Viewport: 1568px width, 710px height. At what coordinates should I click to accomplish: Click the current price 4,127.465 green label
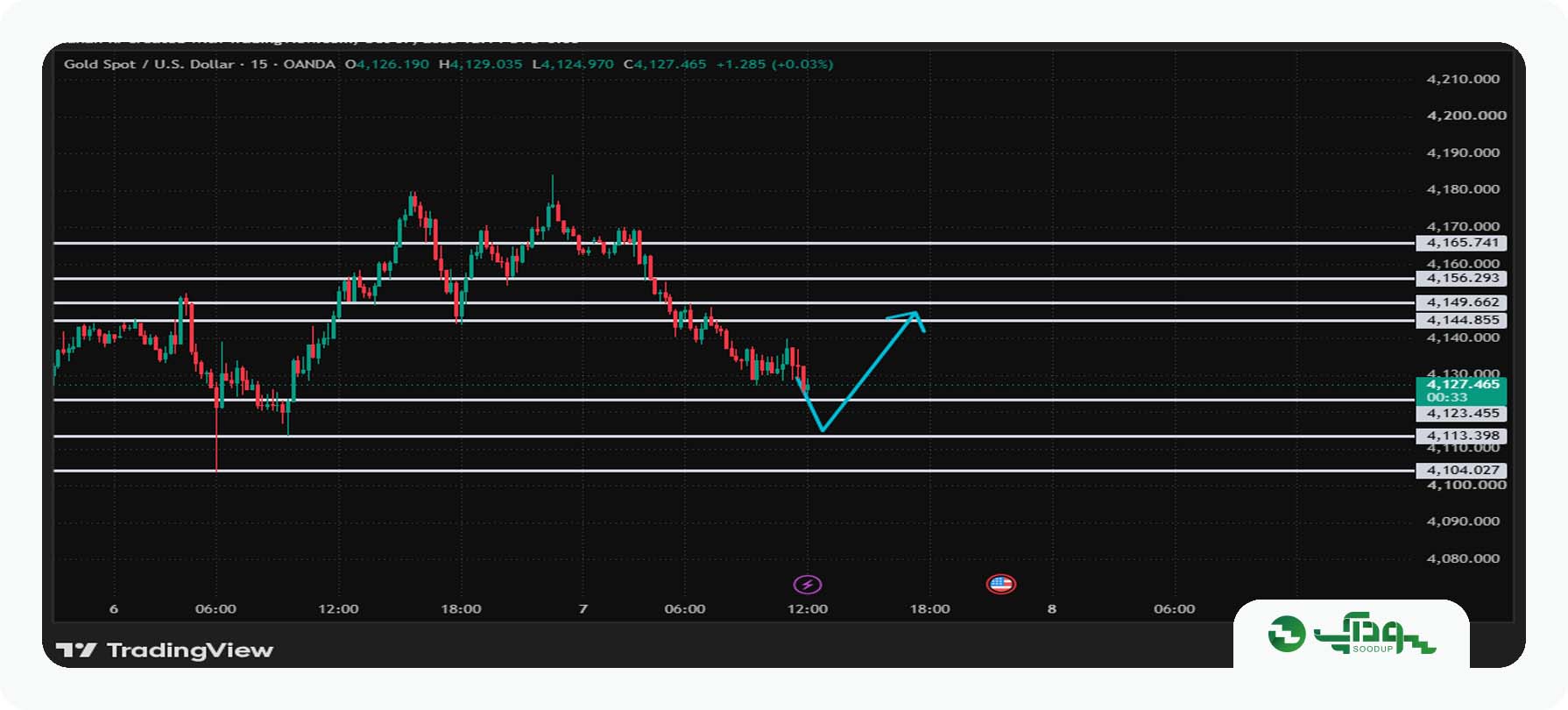[1461, 390]
